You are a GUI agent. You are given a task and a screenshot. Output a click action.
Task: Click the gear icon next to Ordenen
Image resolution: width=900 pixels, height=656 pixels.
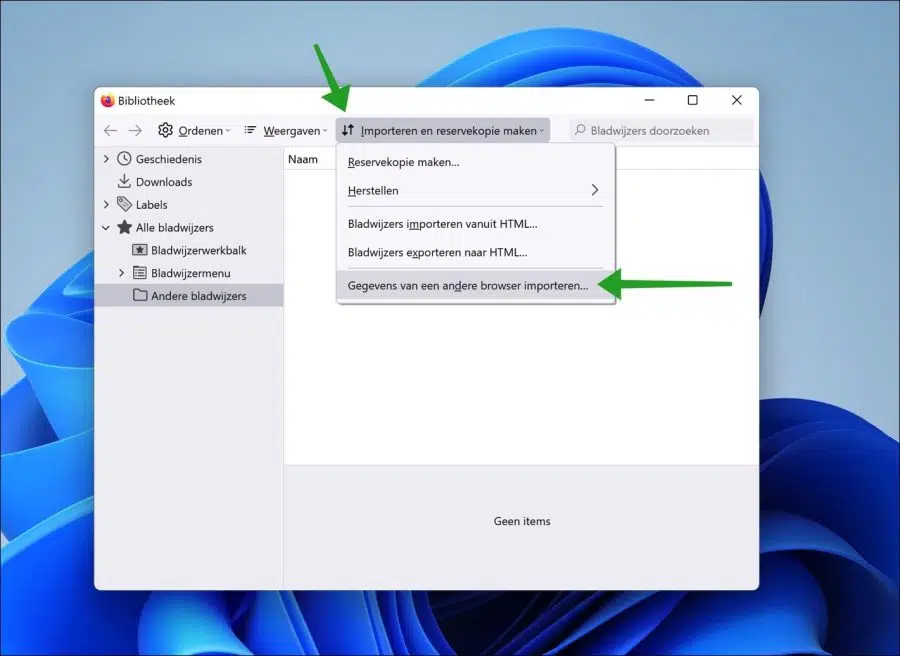[x=165, y=130]
